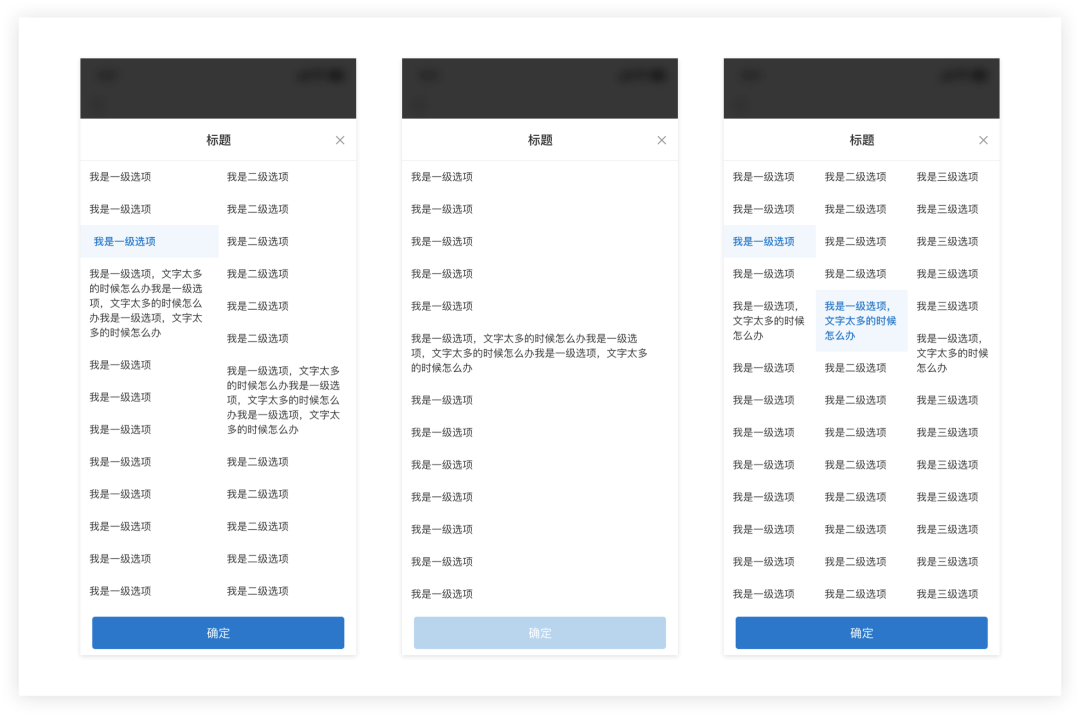Close the right panel with its X icon

pyautogui.click(x=983, y=140)
